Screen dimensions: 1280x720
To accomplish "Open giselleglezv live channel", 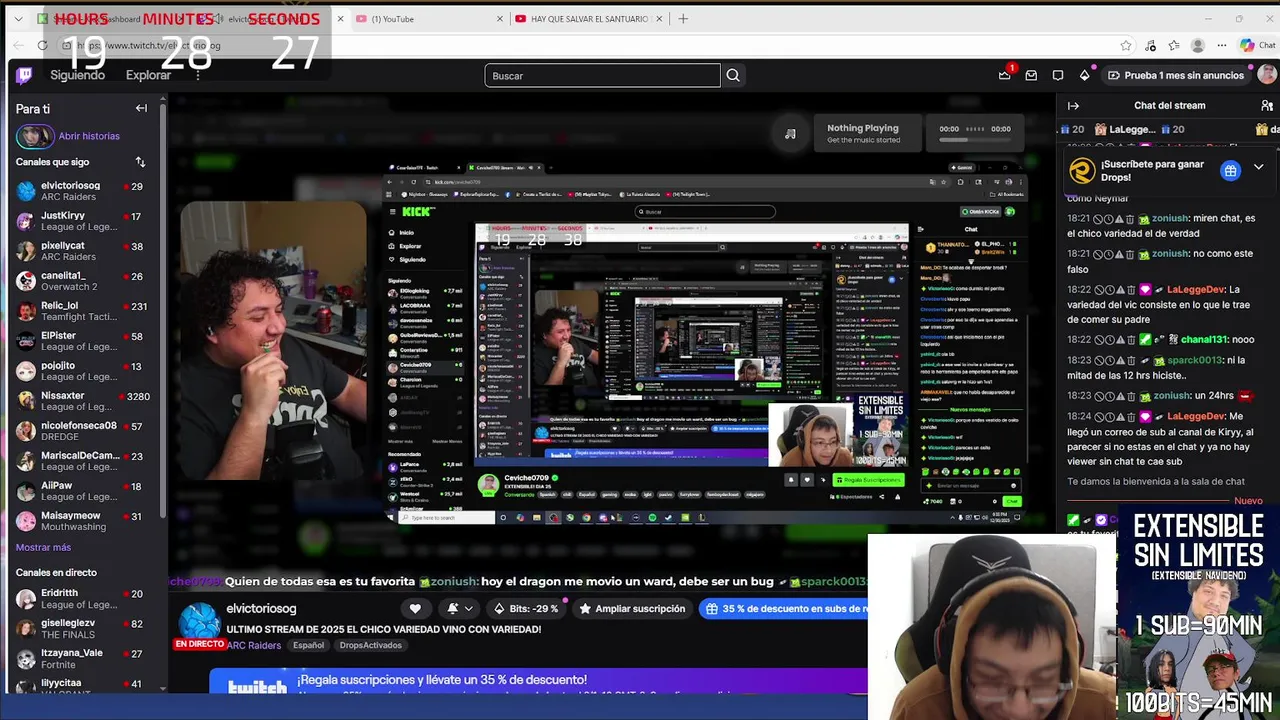I will click(x=83, y=628).
